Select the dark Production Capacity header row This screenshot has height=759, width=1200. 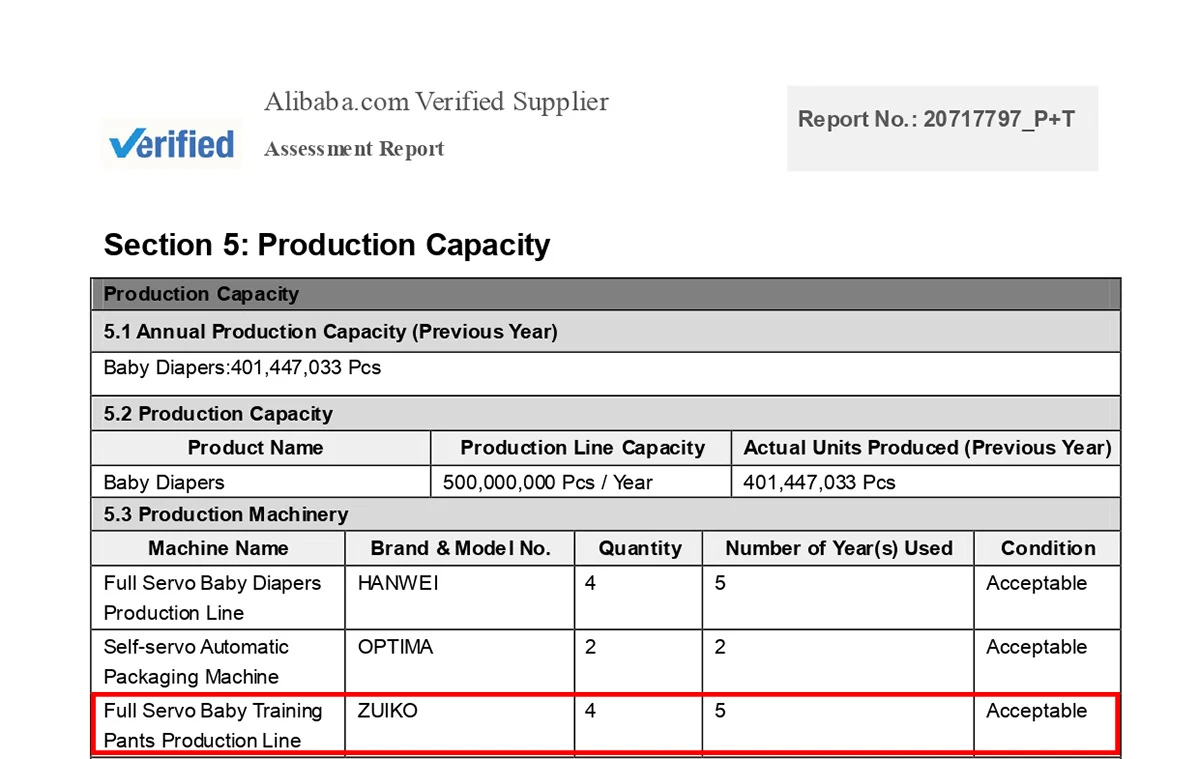(606, 294)
